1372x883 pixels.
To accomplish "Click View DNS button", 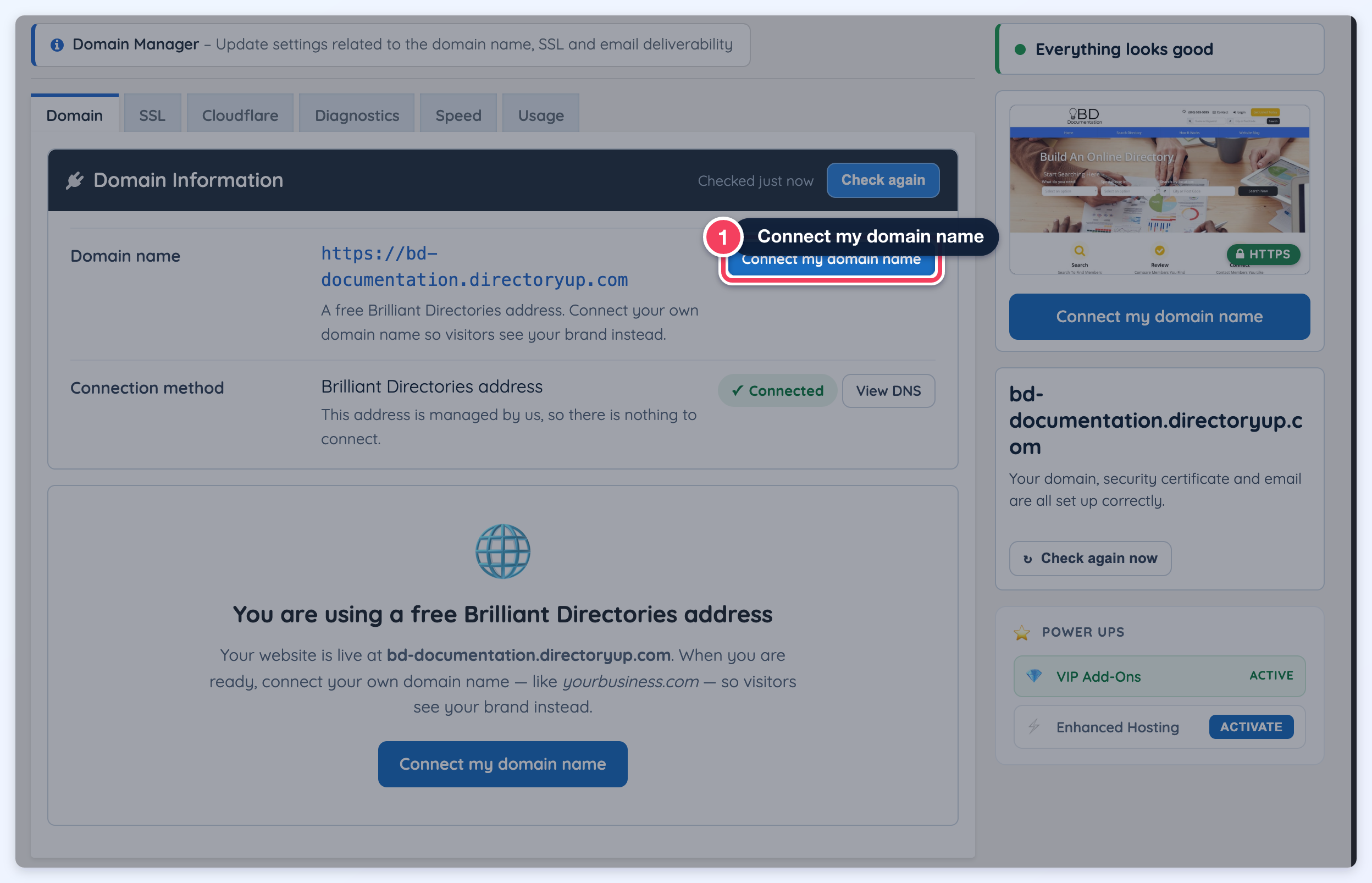I will 888,391.
